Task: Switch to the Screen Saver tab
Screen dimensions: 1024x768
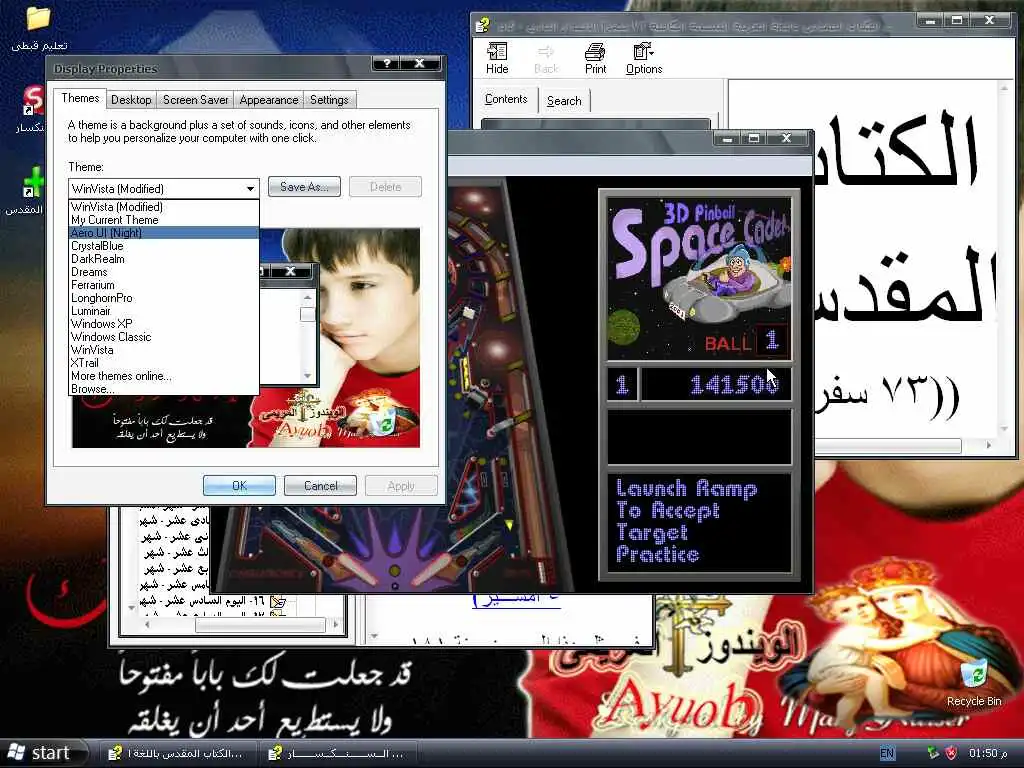Action: [195, 100]
